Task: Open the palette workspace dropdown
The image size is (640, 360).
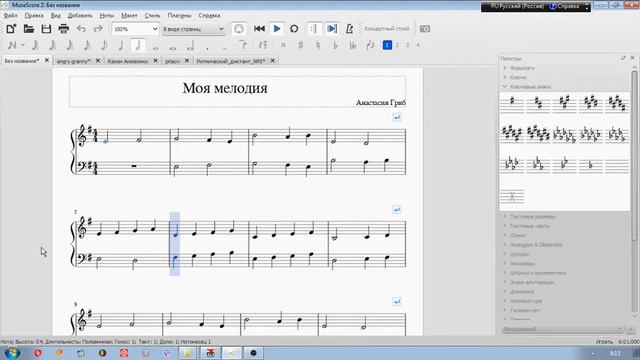Action: tap(563, 329)
